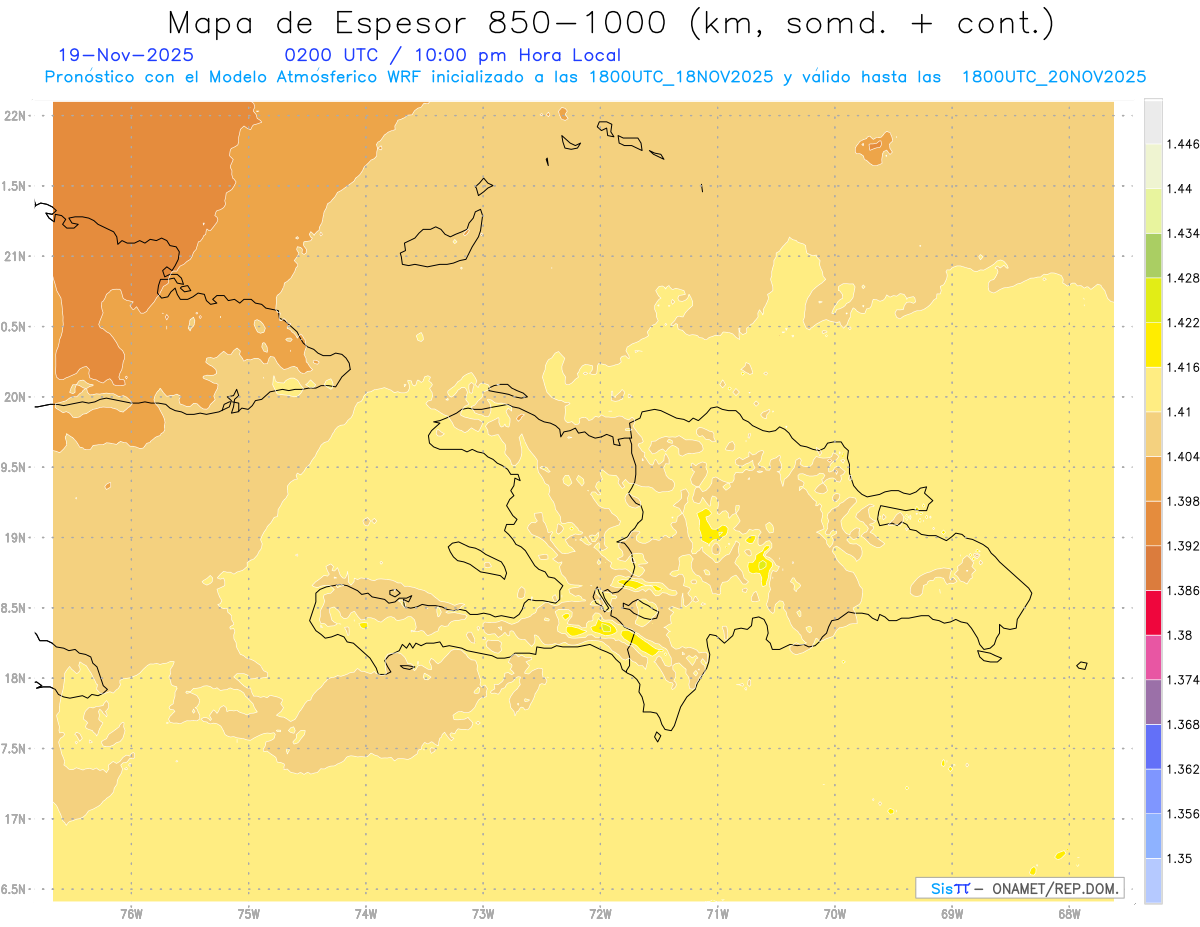Click the legend value '1.386'
This screenshot has height=927, width=1200.
click(x=1183, y=590)
